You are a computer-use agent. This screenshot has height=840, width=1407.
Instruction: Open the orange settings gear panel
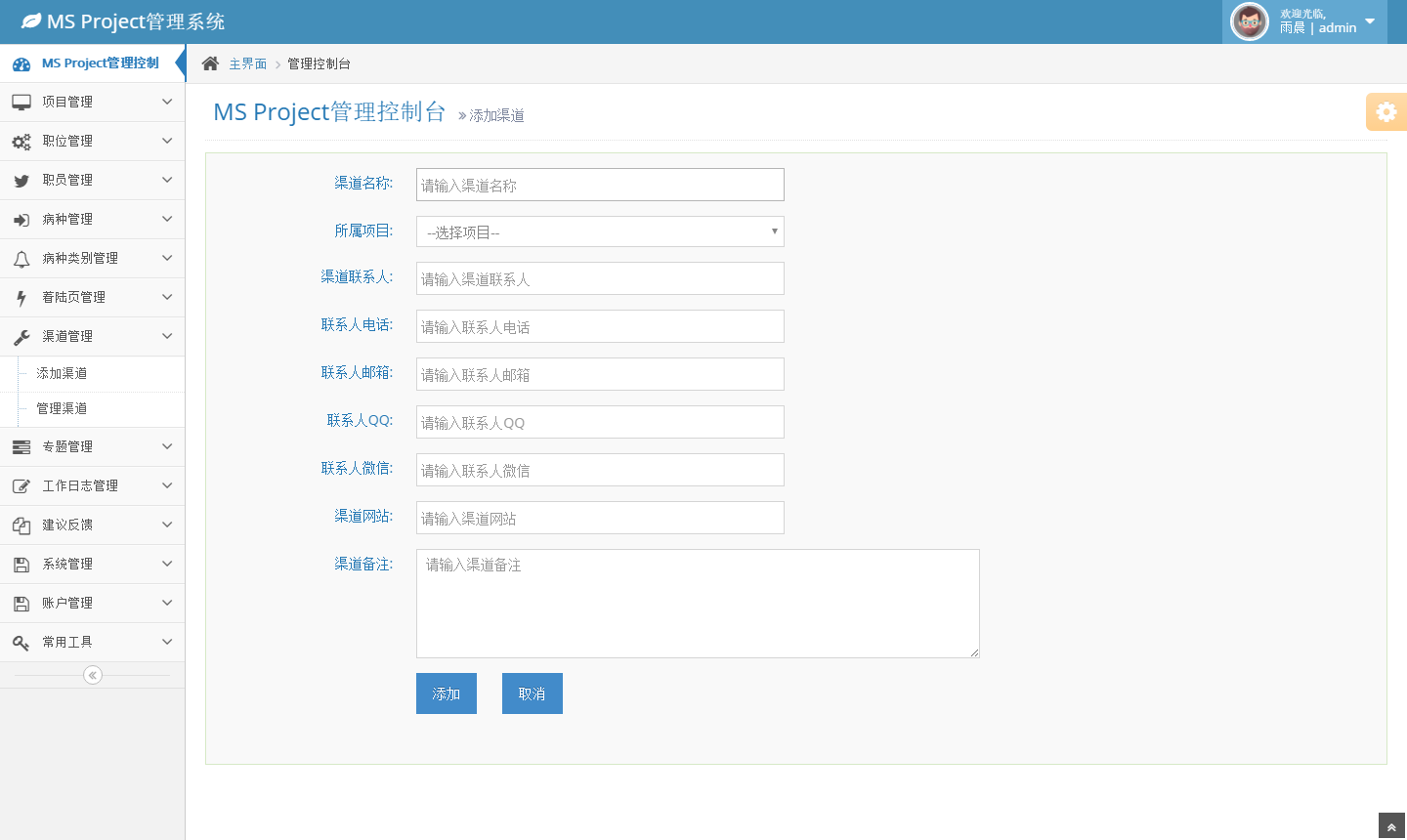pos(1386,112)
